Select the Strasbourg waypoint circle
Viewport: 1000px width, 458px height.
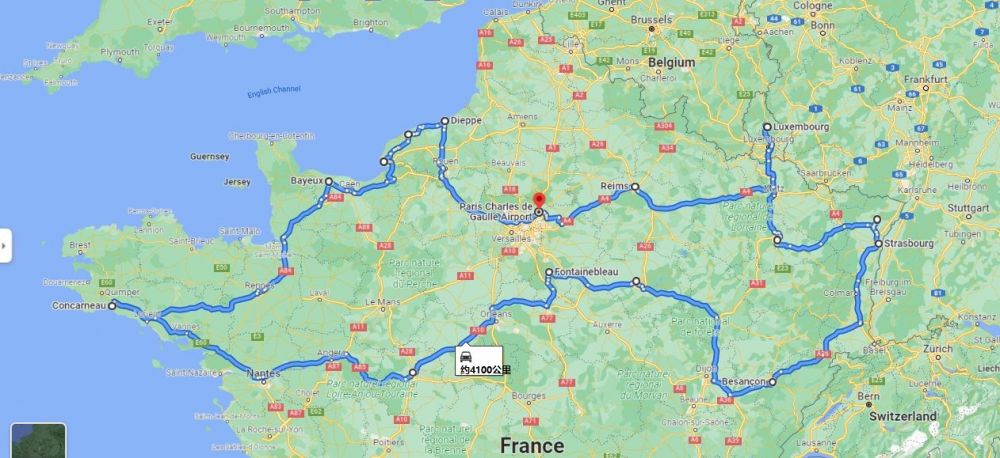[x=878, y=244]
